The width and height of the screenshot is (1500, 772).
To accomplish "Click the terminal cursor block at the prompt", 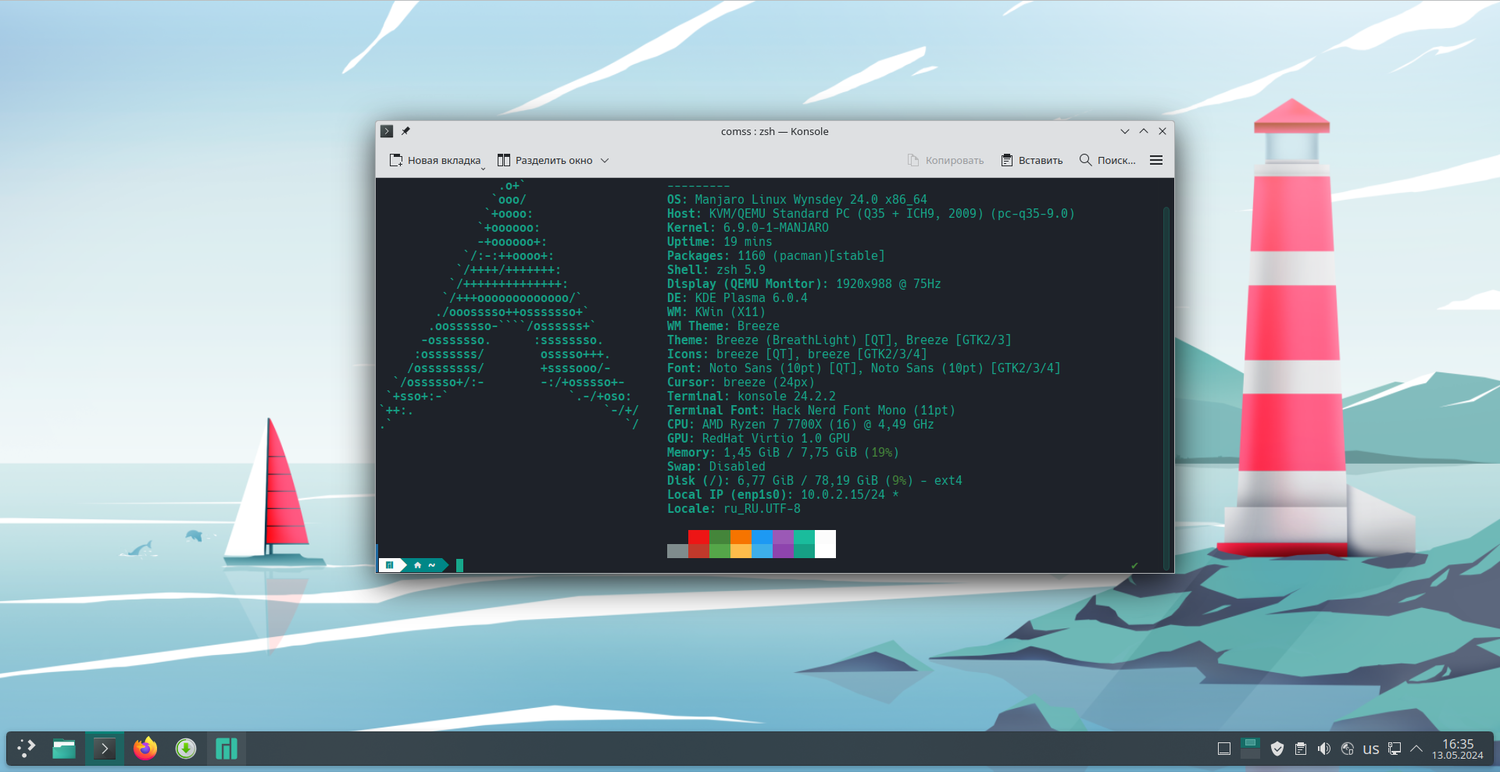I will click(x=460, y=565).
